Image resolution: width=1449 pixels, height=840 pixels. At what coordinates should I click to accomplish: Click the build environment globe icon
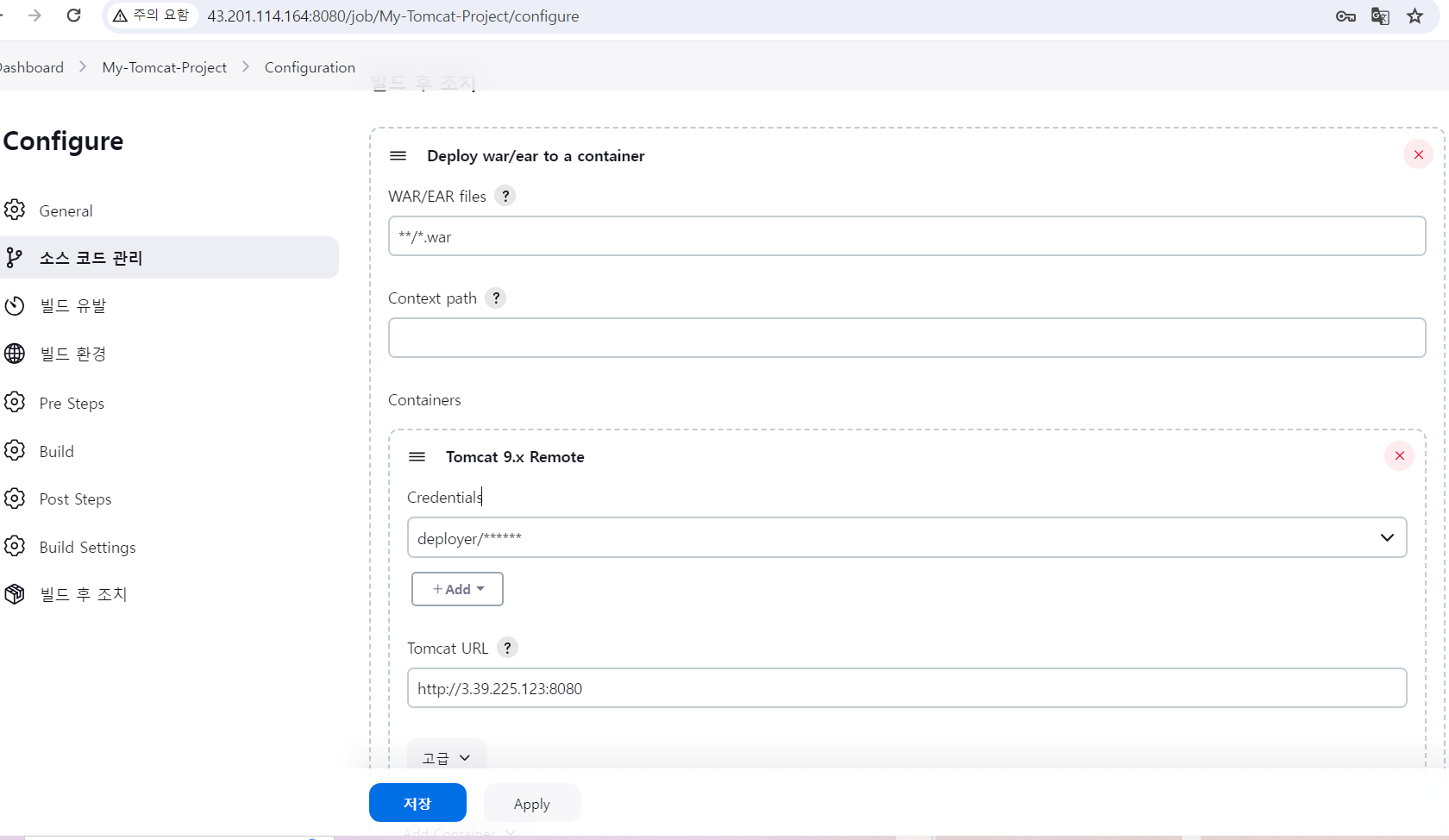point(15,354)
